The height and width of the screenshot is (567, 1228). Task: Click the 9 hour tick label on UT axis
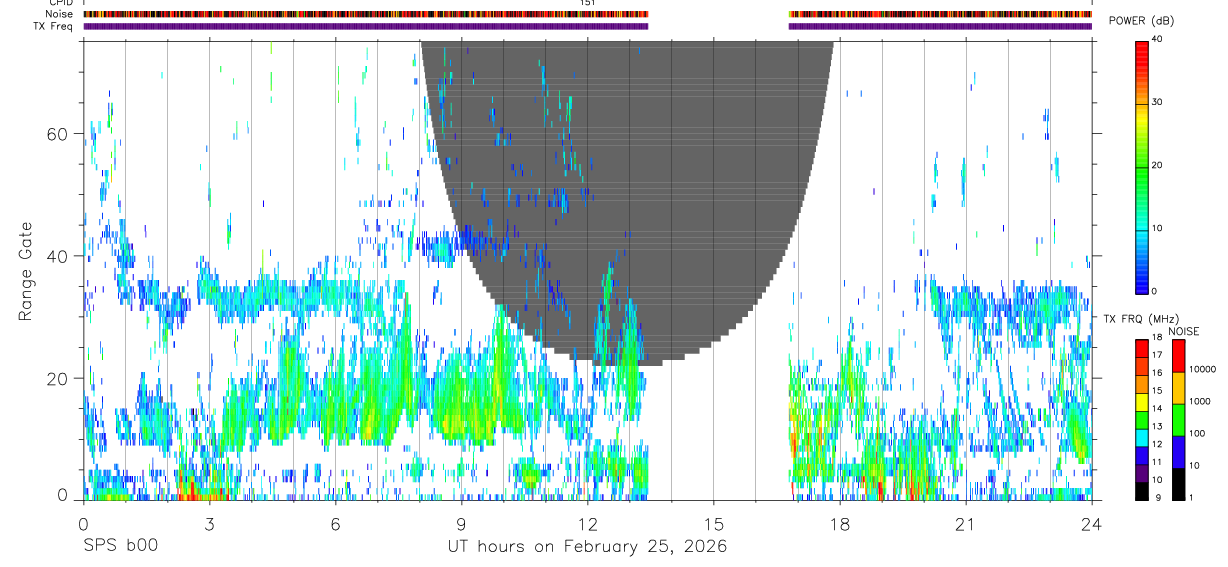(461, 524)
